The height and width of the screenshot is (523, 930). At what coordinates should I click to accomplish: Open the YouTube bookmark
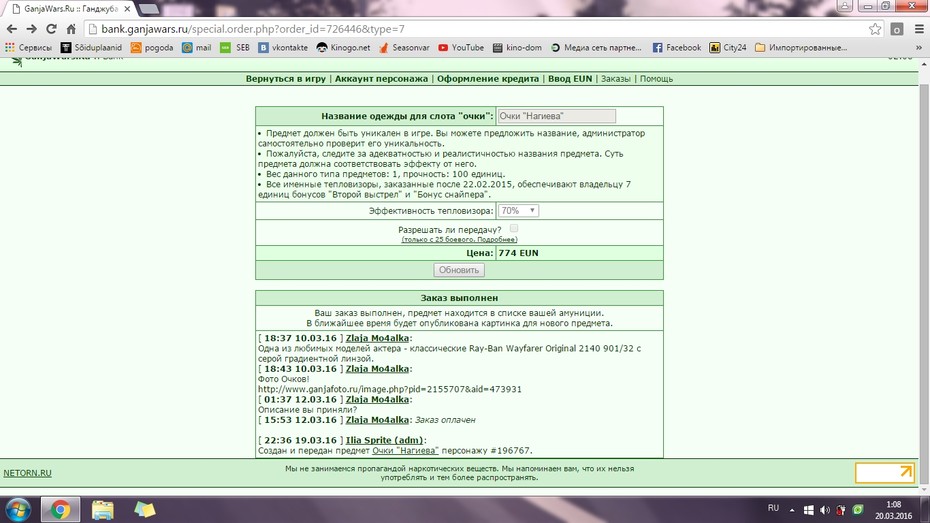tap(461, 47)
